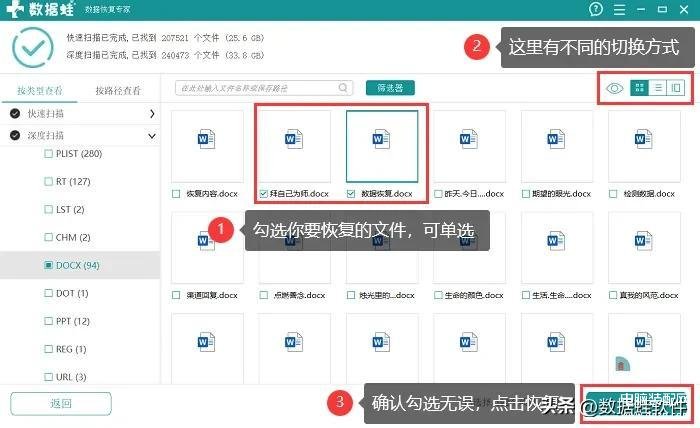The image size is (700, 428).
Task: Check the DOT (1) box
Action: tap(49, 293)
